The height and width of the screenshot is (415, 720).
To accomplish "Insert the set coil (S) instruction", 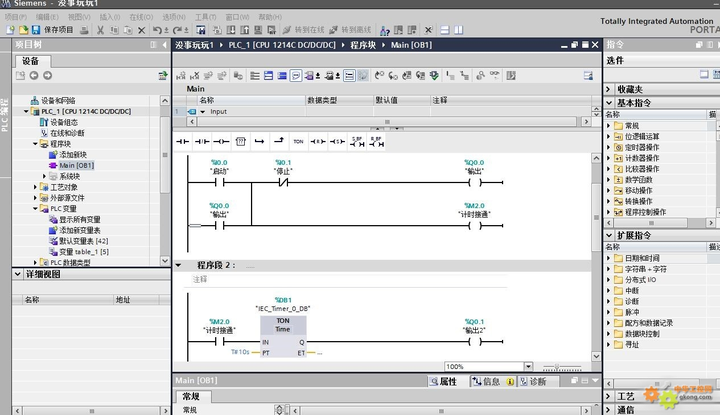I will point(337,142).
